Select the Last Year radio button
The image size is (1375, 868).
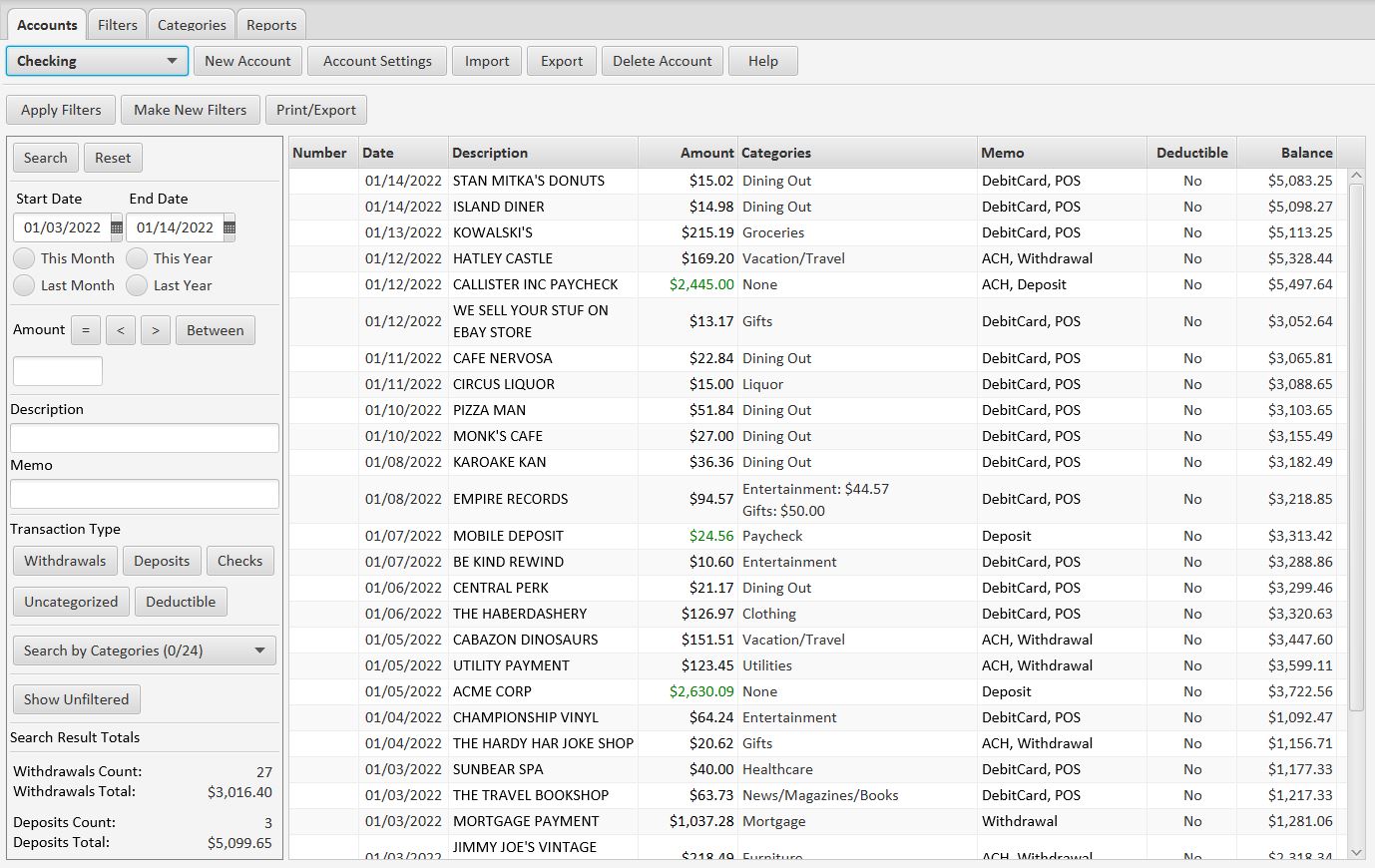click(137, 285)
